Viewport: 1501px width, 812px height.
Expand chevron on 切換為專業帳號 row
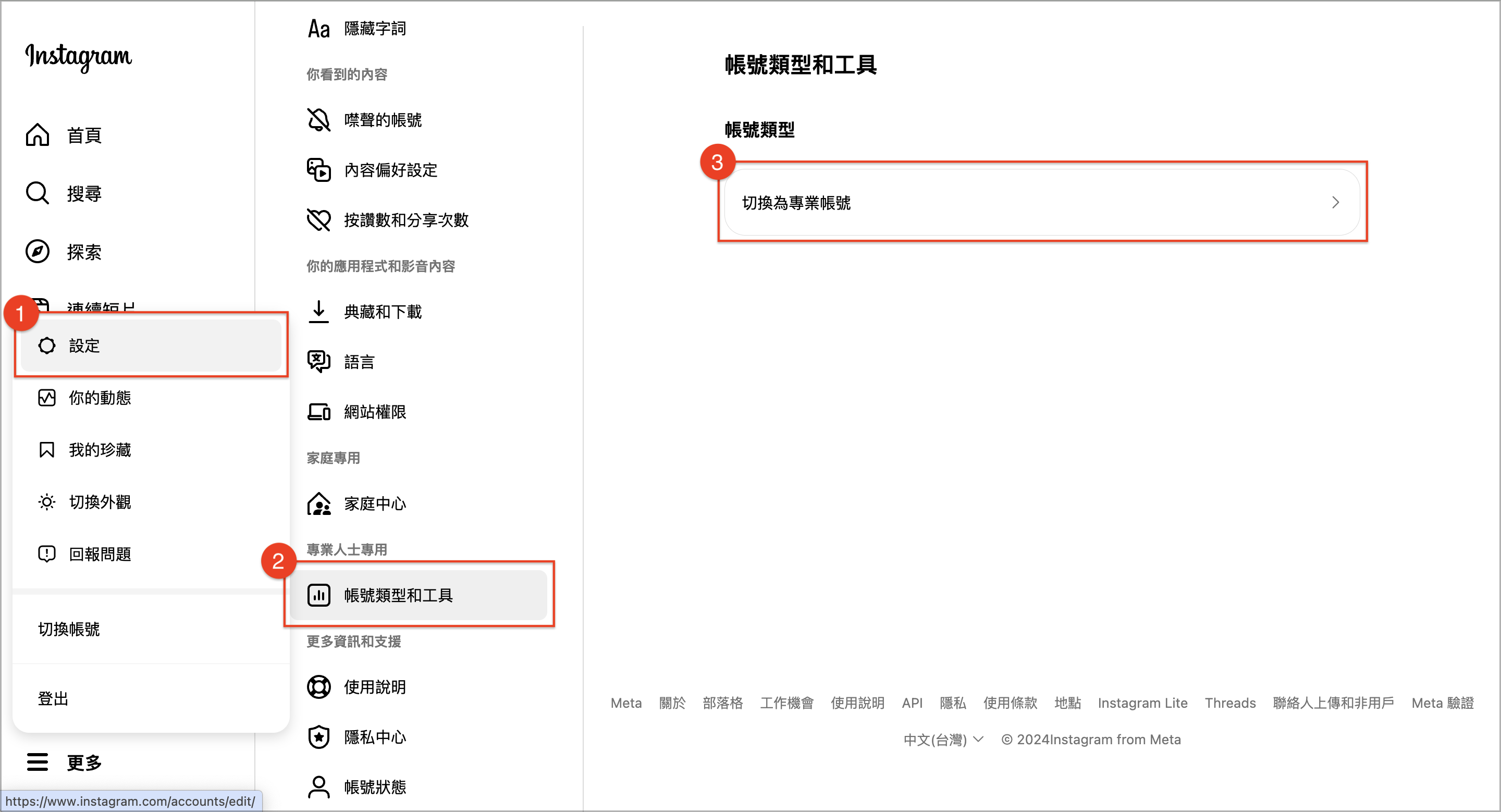tap(1335, 203)
